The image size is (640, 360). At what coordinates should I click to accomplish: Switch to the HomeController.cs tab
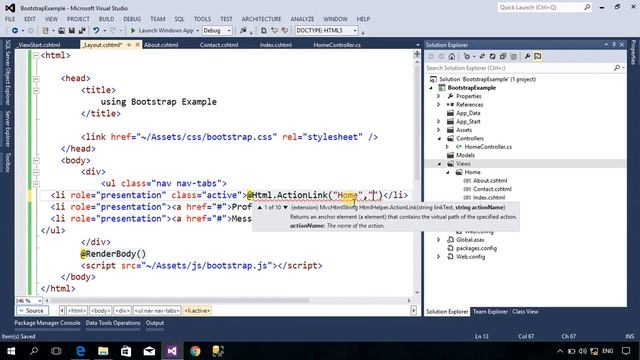click(337, 45)
